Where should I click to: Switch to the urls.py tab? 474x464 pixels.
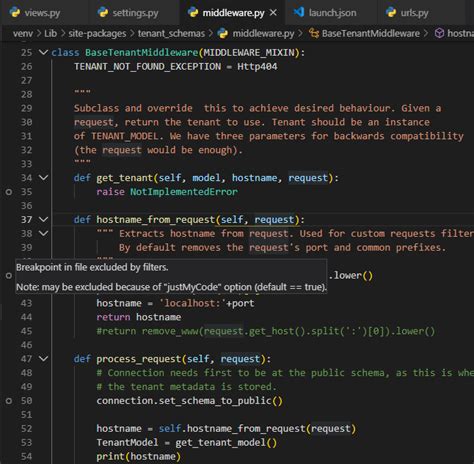click(x=414, y=13)
